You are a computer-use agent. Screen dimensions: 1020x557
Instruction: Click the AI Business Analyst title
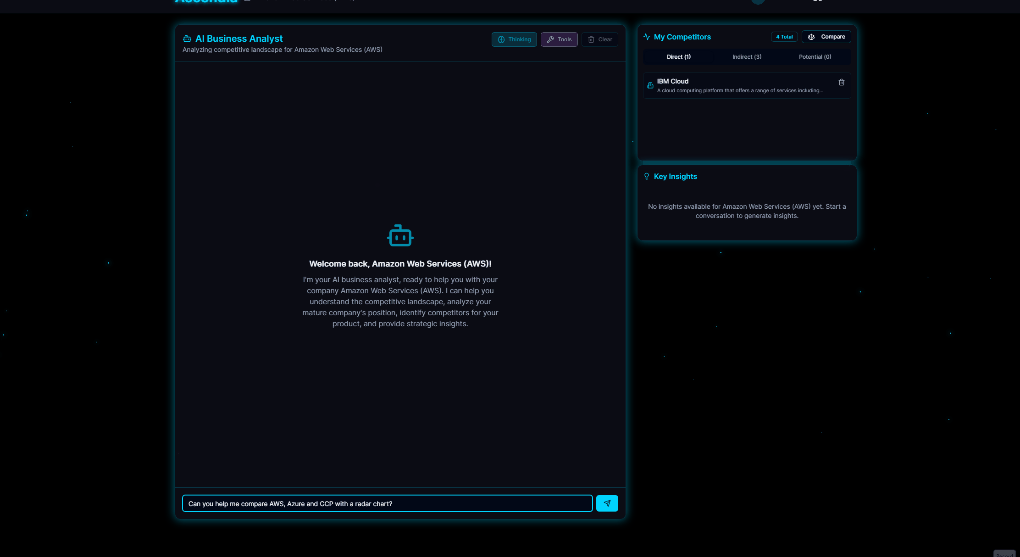(239, 39)
